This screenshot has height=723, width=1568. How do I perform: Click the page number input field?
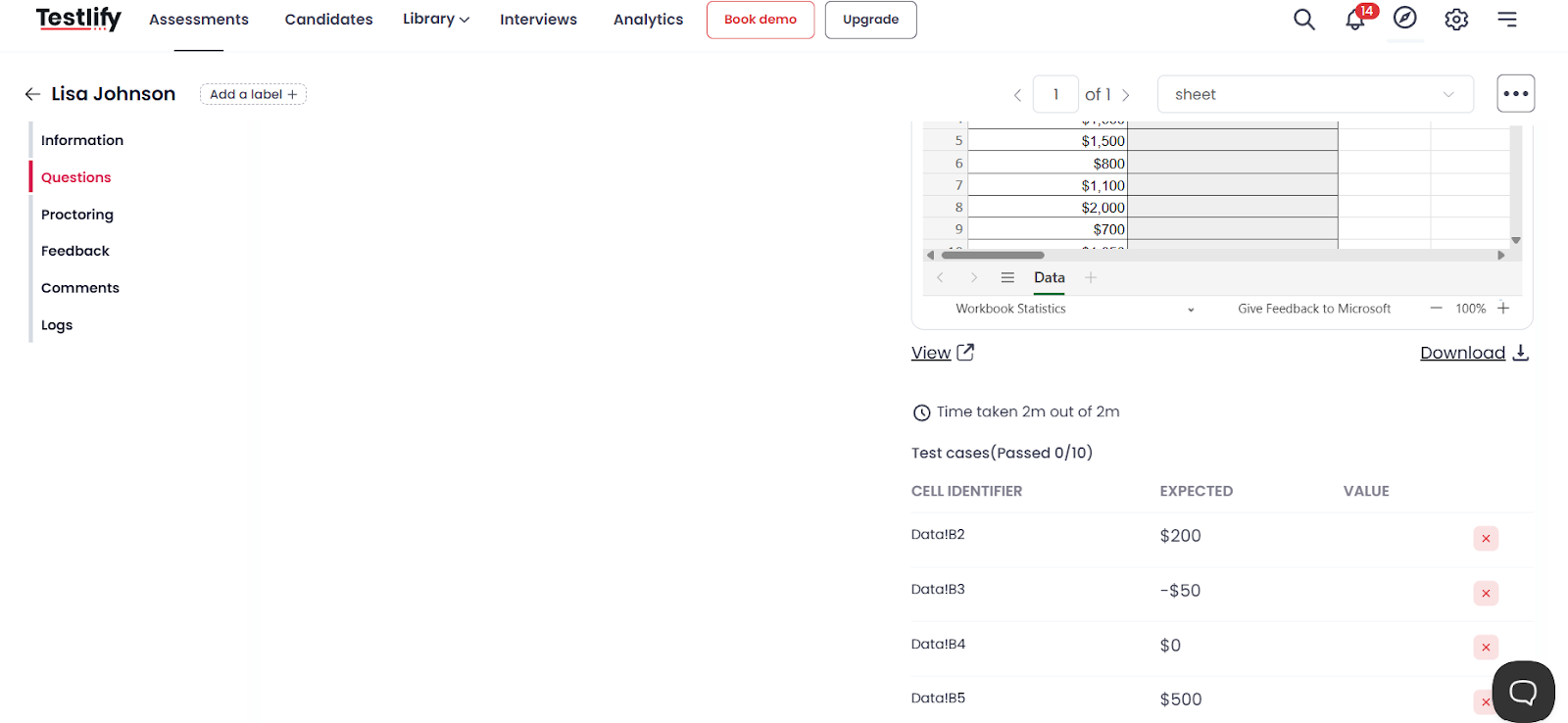tap(1055, 94)
